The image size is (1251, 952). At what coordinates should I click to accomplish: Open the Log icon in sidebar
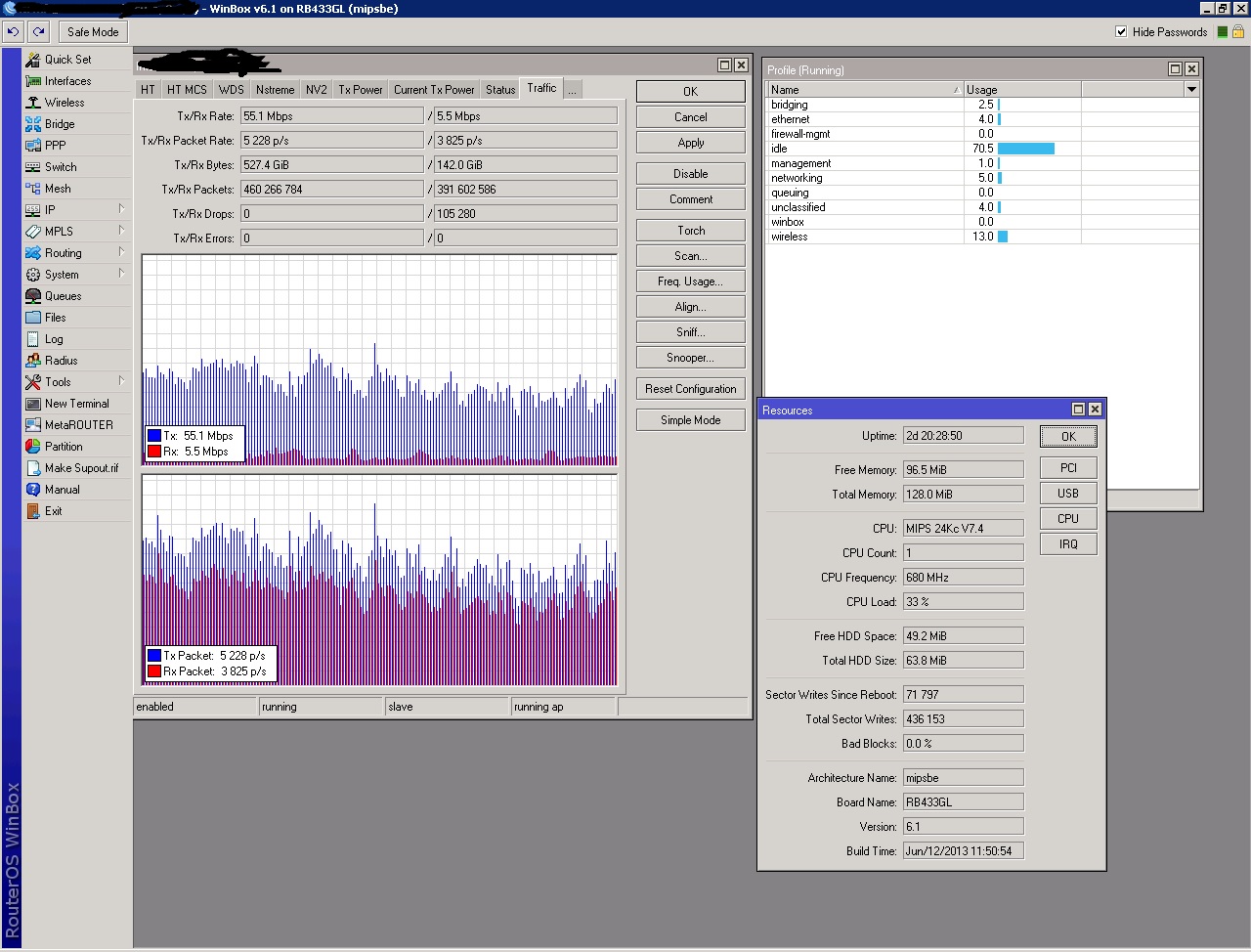[33, 339]
